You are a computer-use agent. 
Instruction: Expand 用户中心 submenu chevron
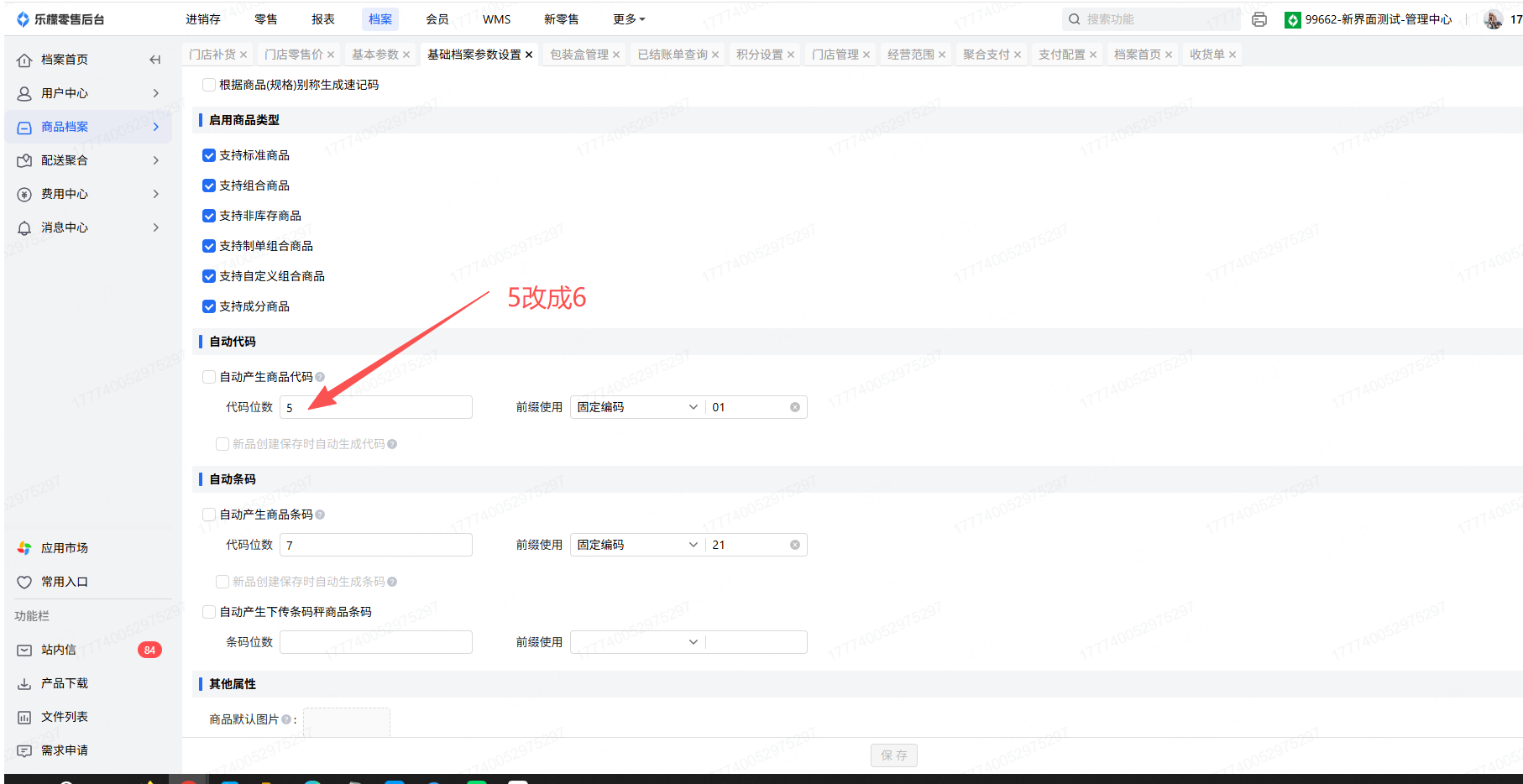pyautogui.click(x=156, y=93)
